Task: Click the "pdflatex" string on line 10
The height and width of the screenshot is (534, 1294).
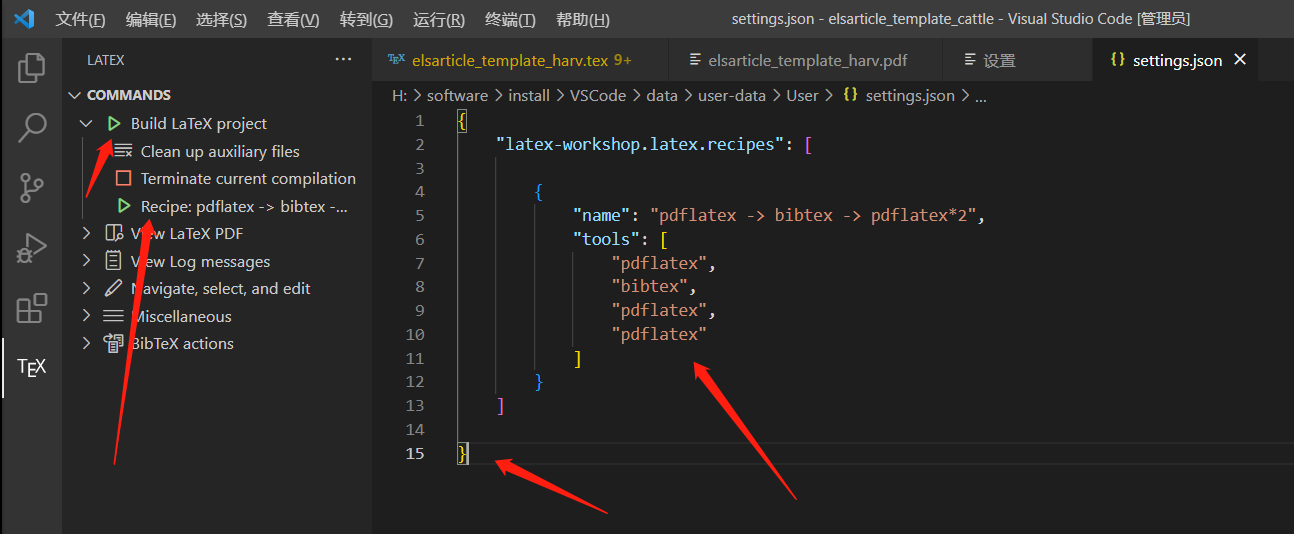Action: 658,334
